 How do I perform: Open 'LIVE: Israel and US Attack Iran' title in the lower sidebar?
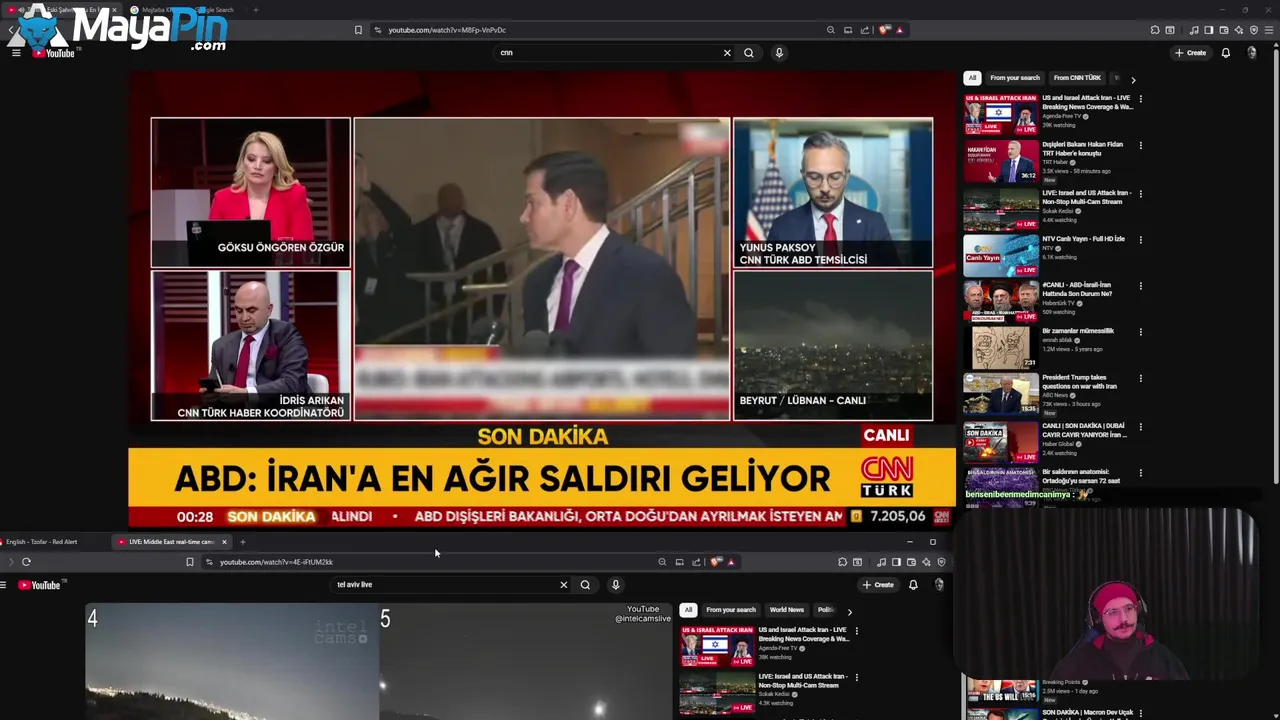coord(803,680)
